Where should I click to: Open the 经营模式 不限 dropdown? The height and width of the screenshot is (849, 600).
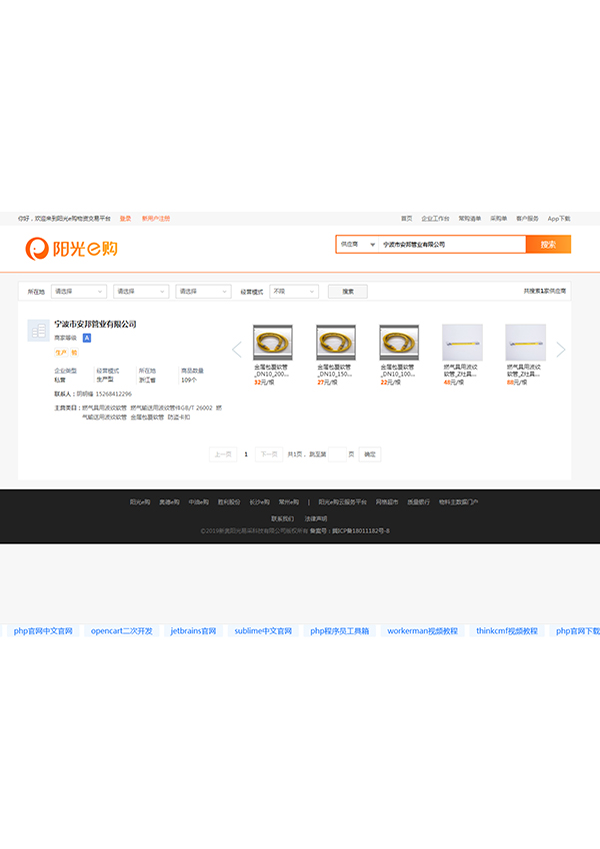tap(294, 291)
